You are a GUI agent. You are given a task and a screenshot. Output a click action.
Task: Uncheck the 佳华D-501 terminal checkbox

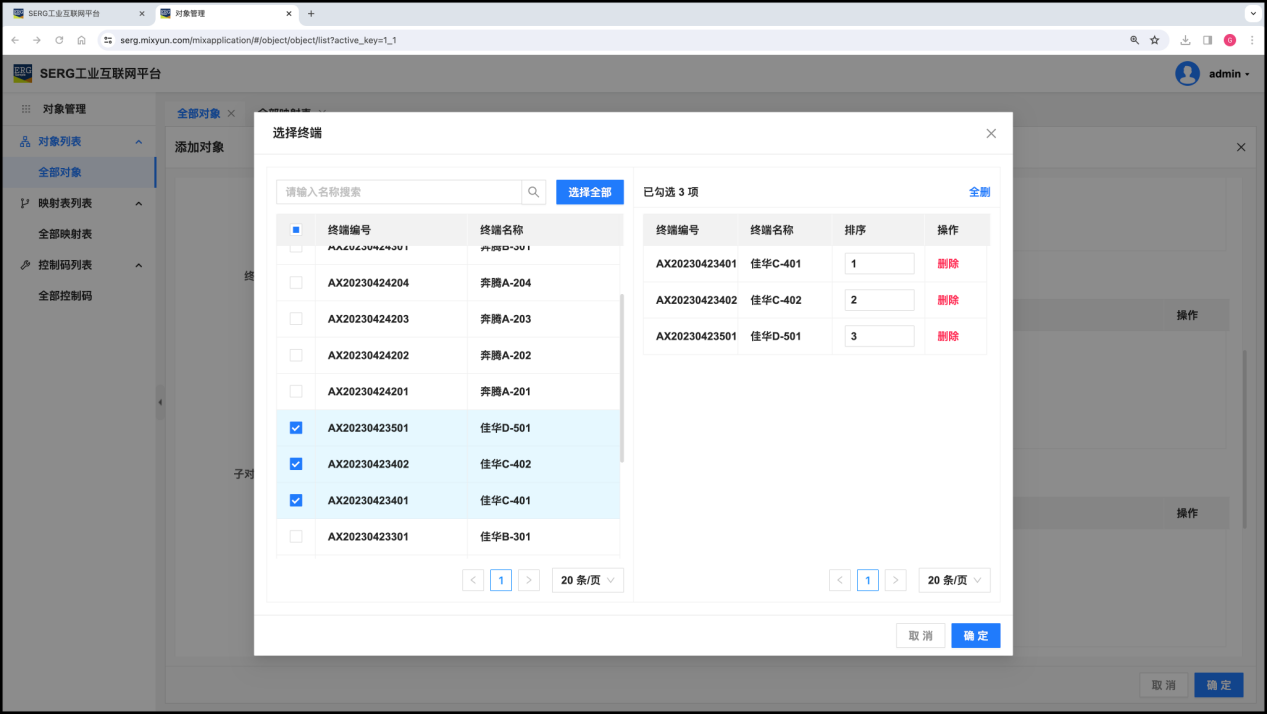[296, 428]
